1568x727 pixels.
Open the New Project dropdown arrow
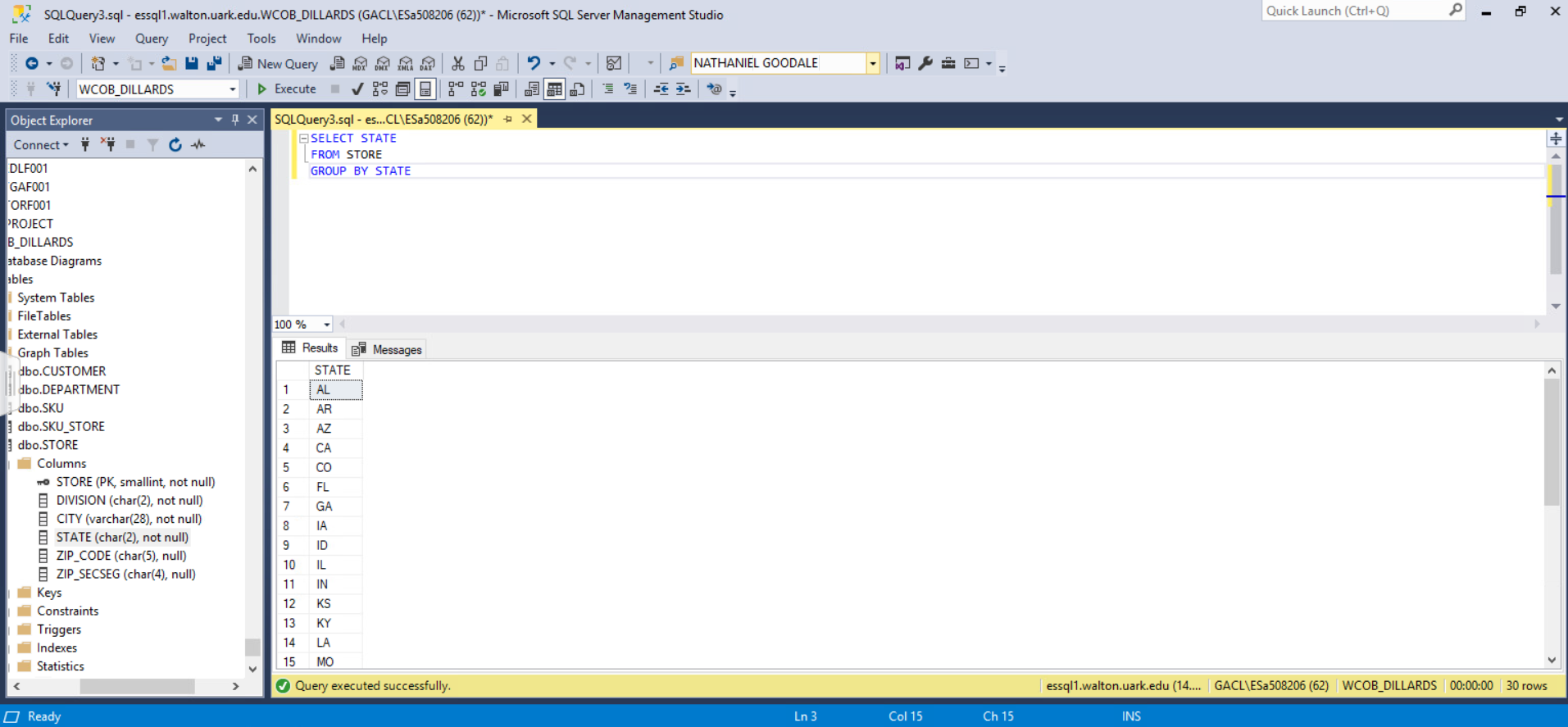click(116, 63)
